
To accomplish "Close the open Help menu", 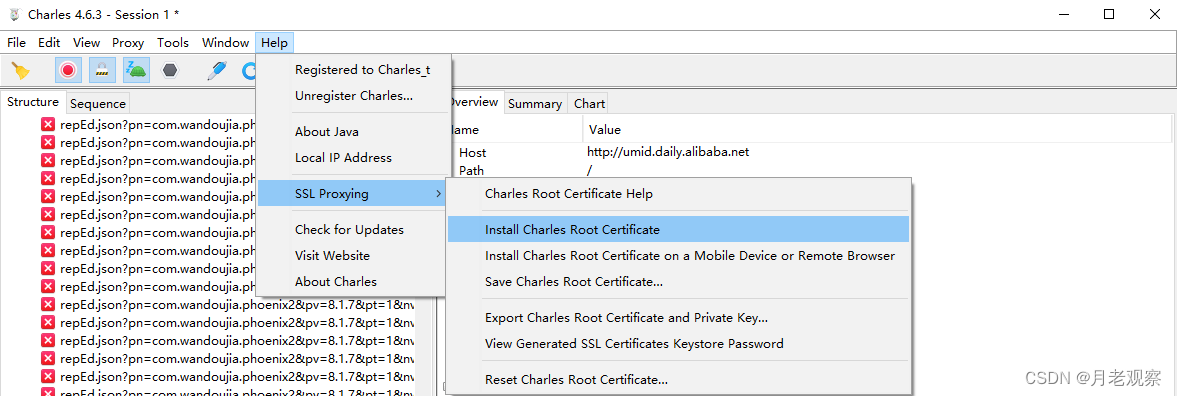I will pos(274,43).
